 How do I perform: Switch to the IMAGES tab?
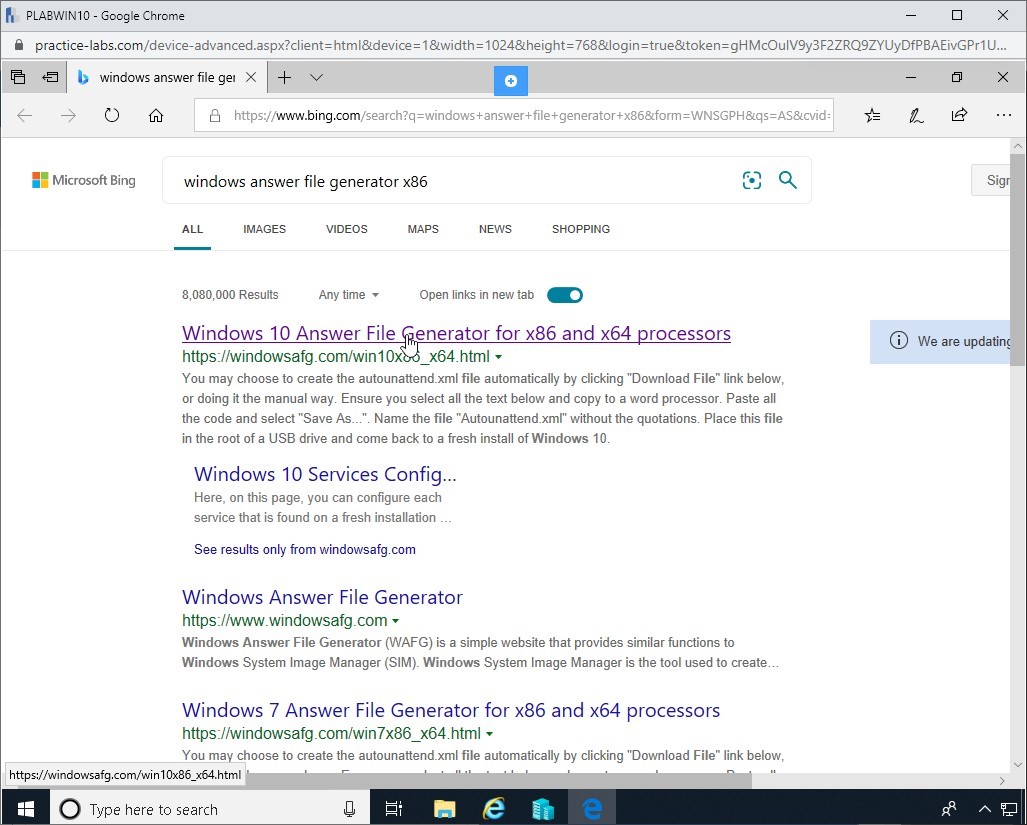[x=265, y=229]
